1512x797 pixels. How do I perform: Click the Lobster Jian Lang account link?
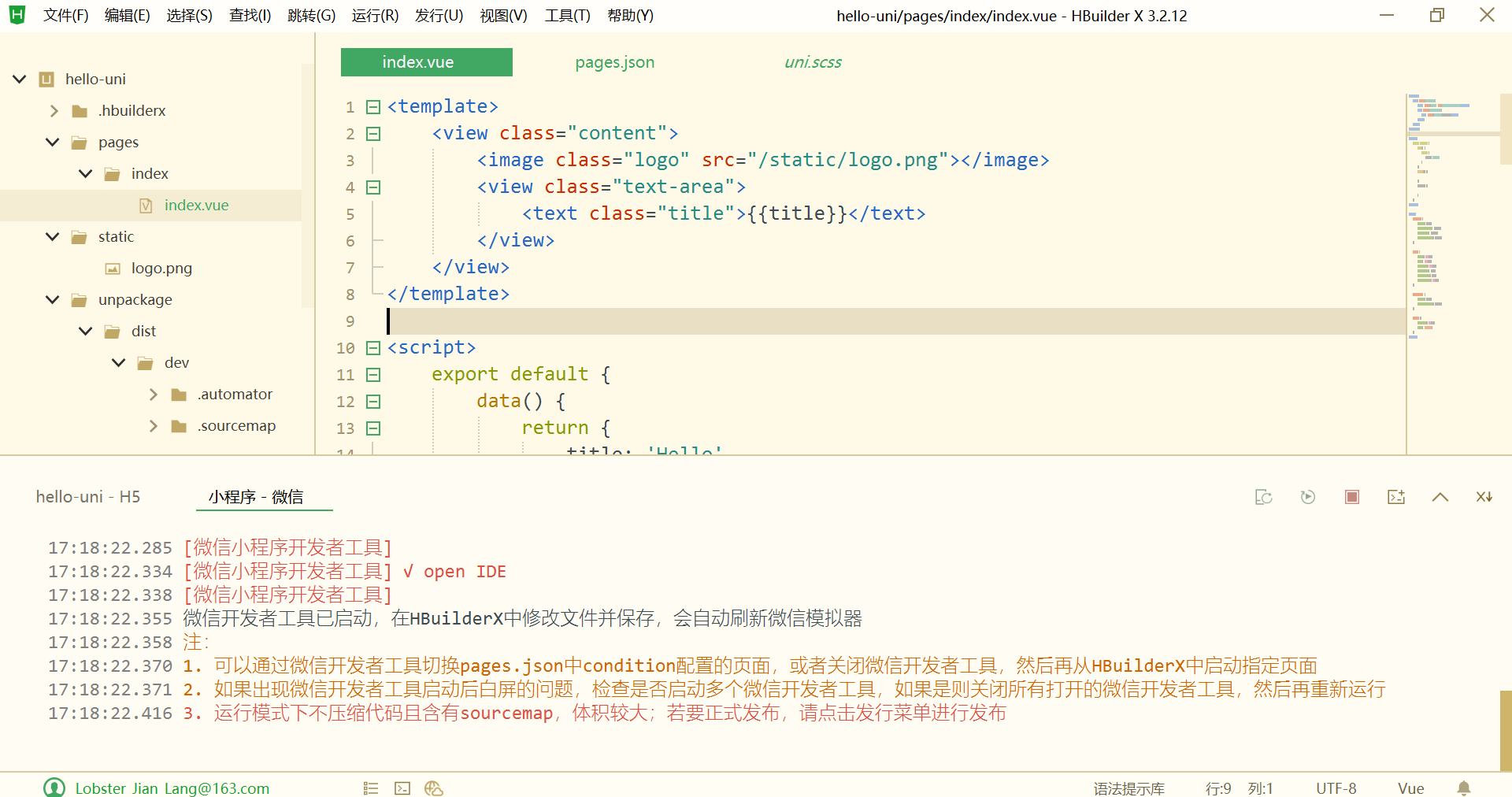tap(172, 788)
